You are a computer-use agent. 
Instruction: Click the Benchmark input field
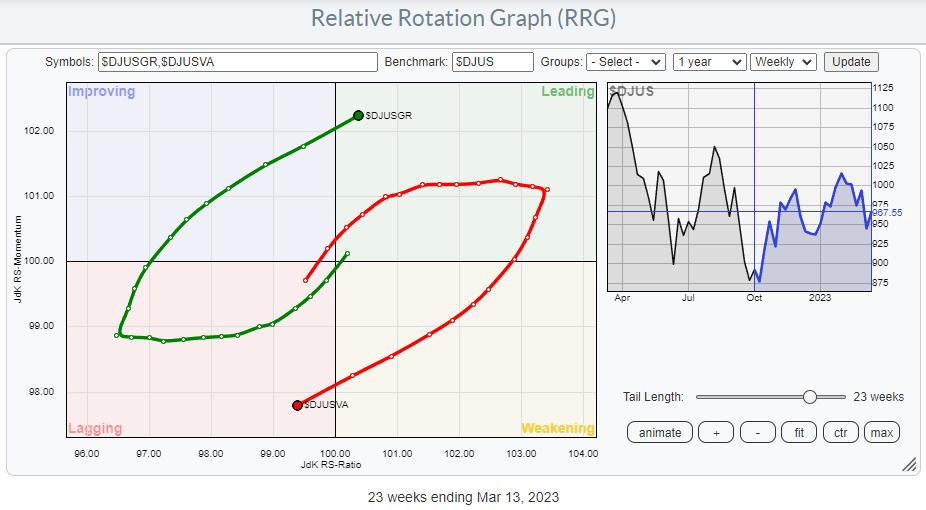point(493,62)
